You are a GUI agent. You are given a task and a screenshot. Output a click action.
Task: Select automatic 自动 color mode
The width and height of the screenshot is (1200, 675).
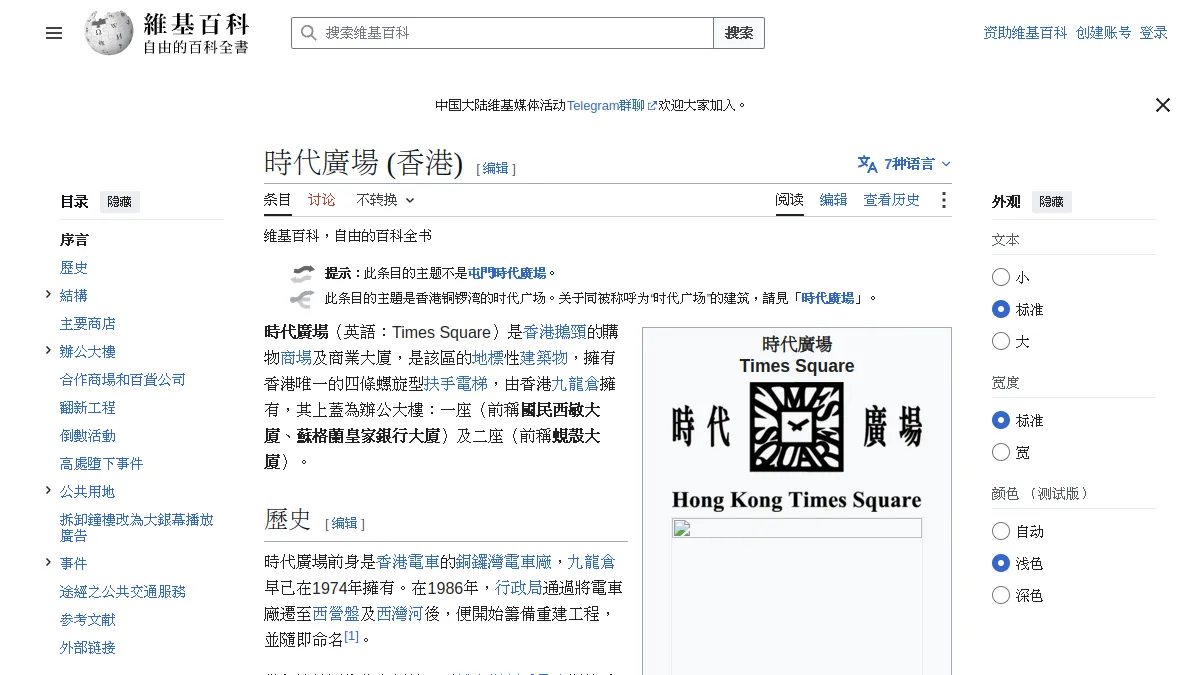[1001, 531]
